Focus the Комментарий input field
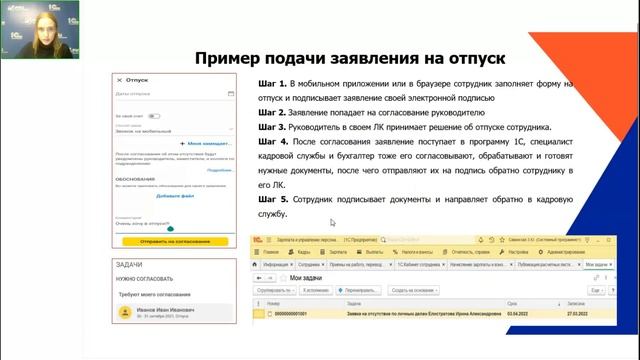 click(x=175, y=224)
